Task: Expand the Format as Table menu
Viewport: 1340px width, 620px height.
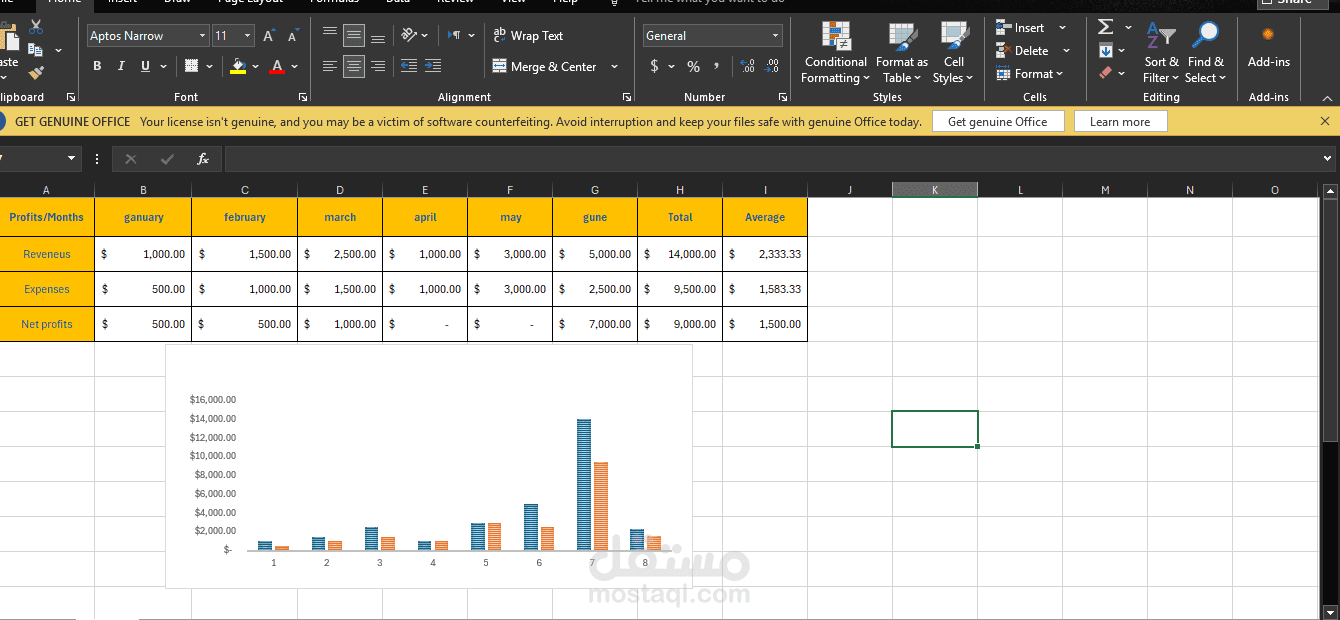Action: point(902,52)
